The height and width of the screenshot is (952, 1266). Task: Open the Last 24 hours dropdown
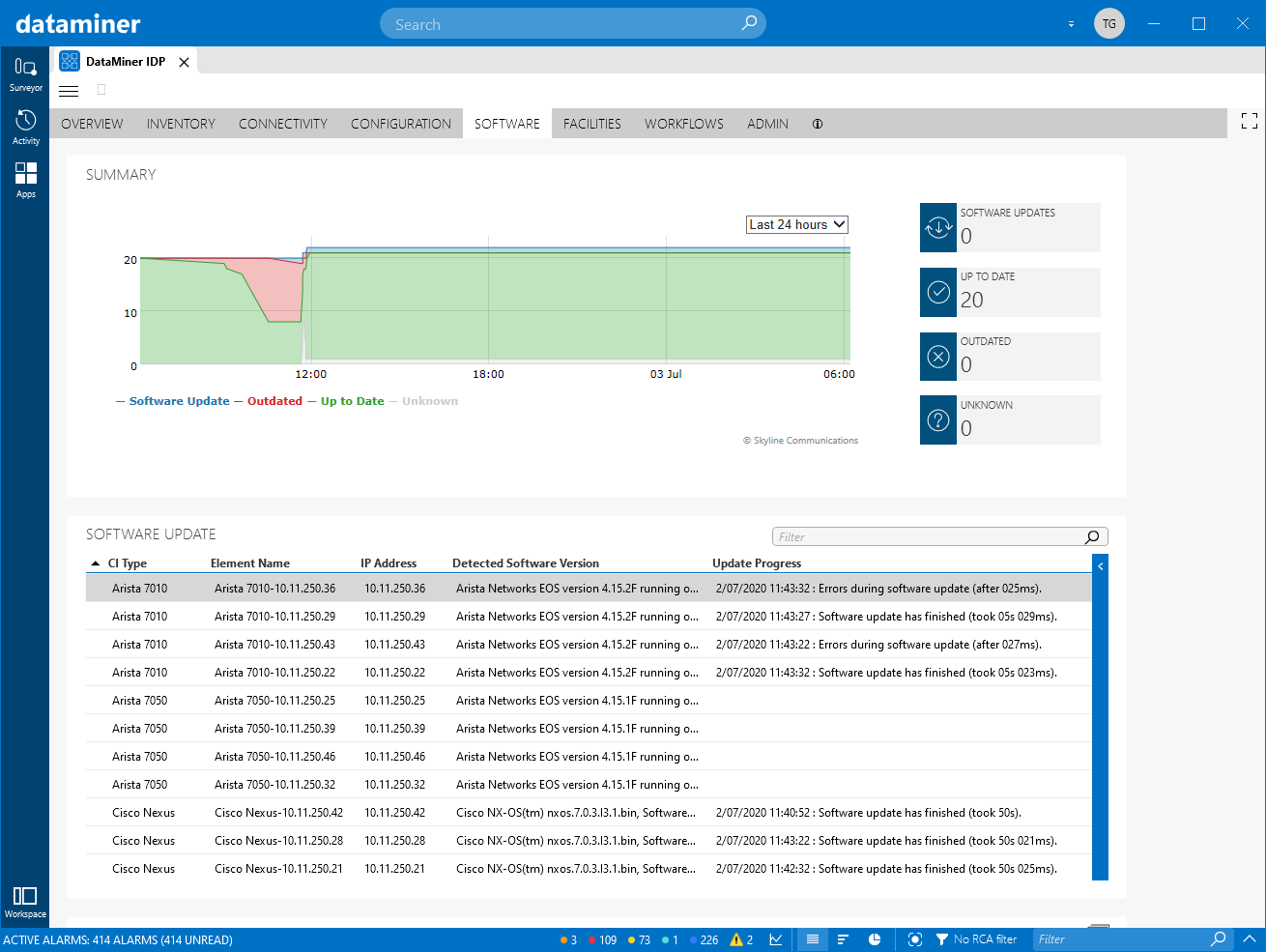[x=797, y=224]
